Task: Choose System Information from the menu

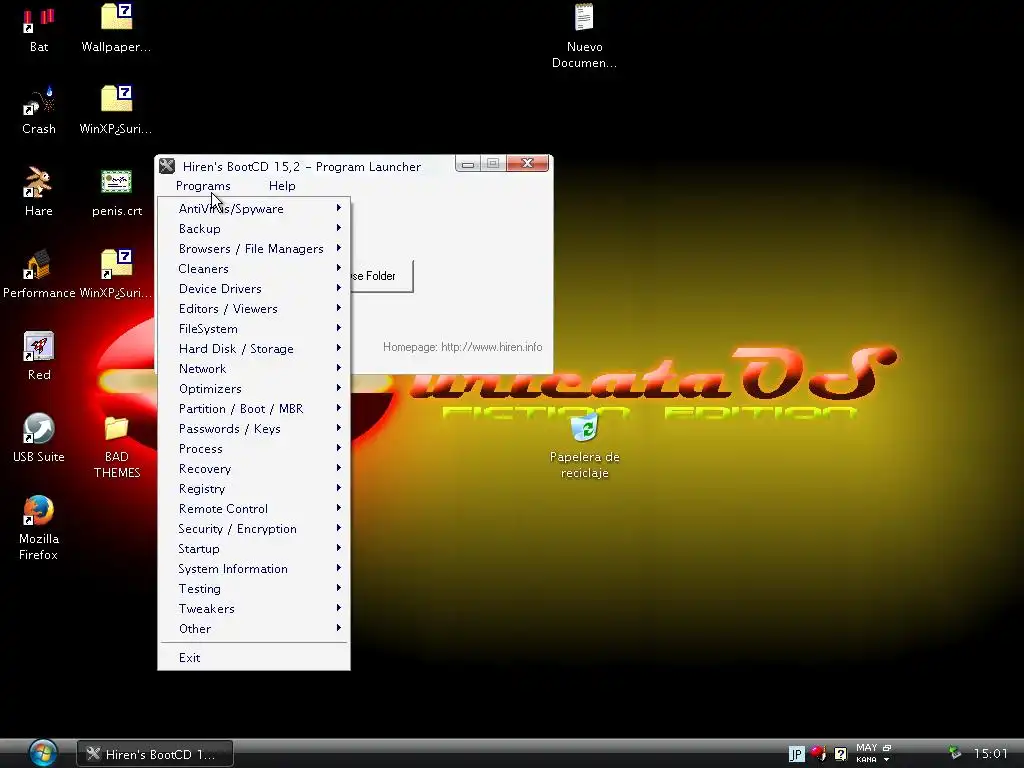Action: (254, 568)
